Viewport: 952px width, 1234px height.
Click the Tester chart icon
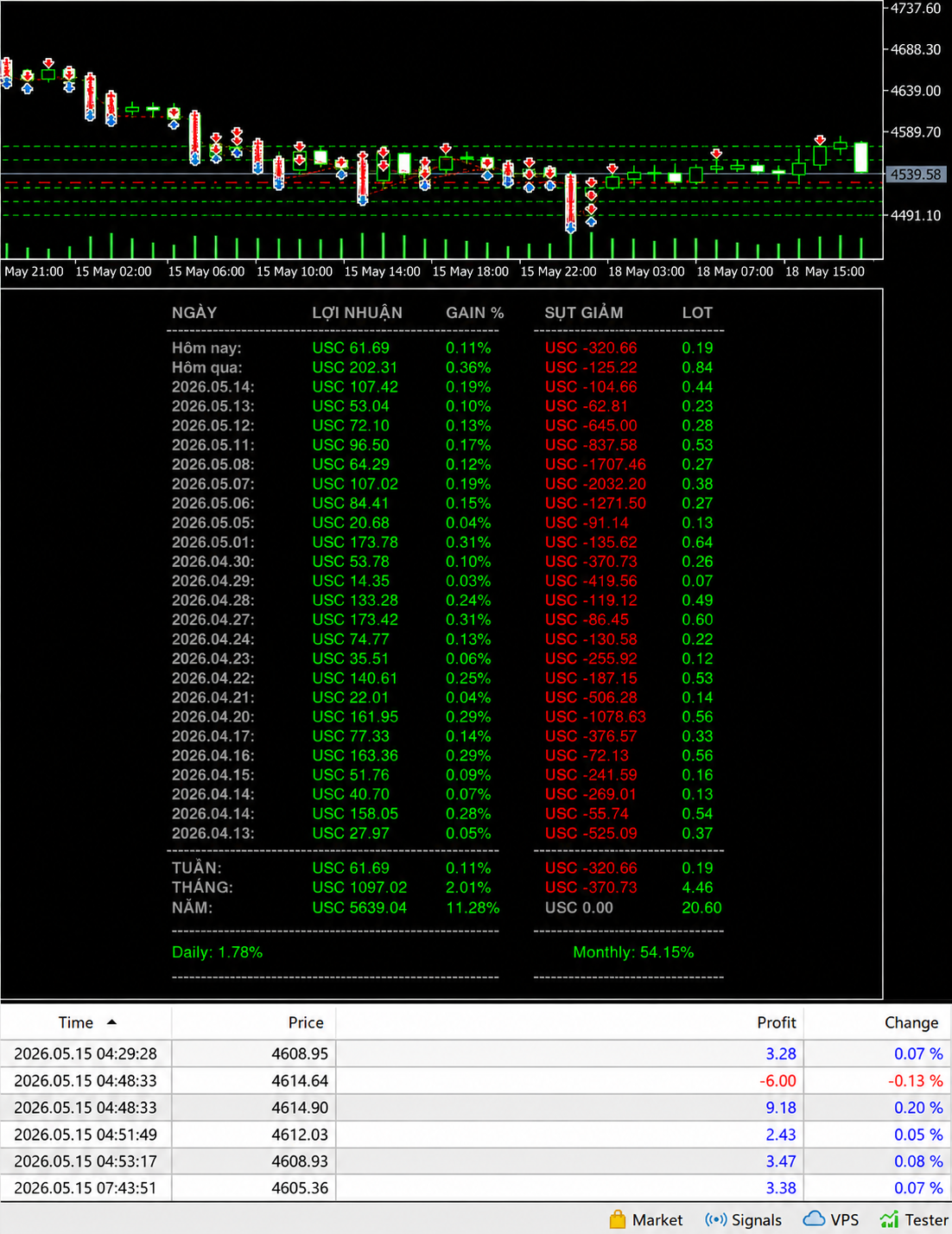coord(889,1219)
